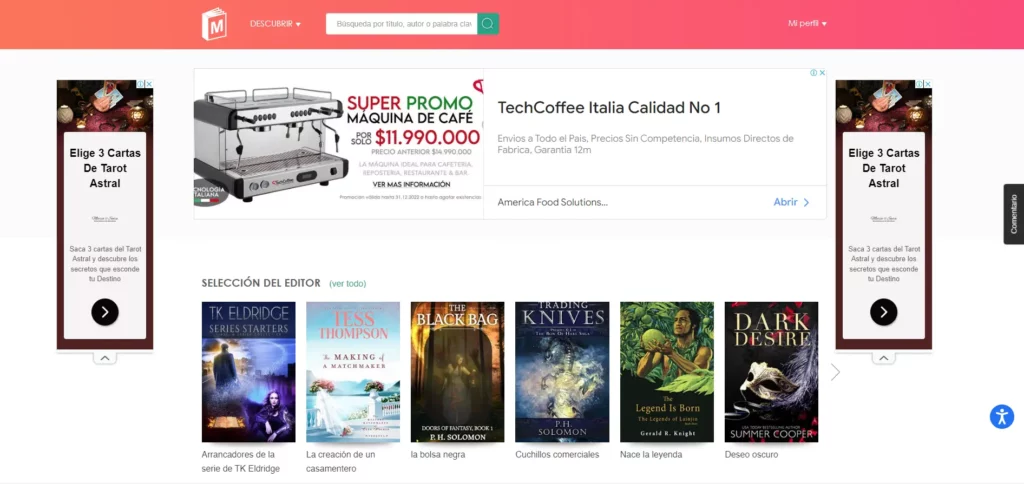Viewport: 1024px width, 484px height.
Task: Click the tarot image atop the left ad
Action: (105, 106)
